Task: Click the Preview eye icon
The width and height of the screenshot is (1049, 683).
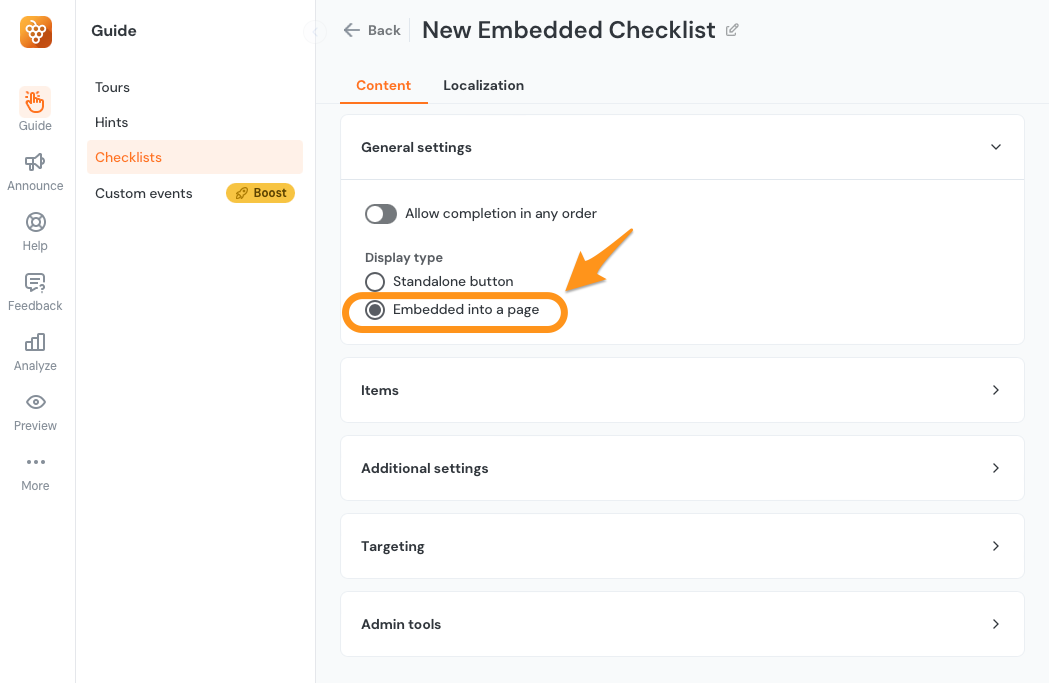Action: tap(34, 409)
